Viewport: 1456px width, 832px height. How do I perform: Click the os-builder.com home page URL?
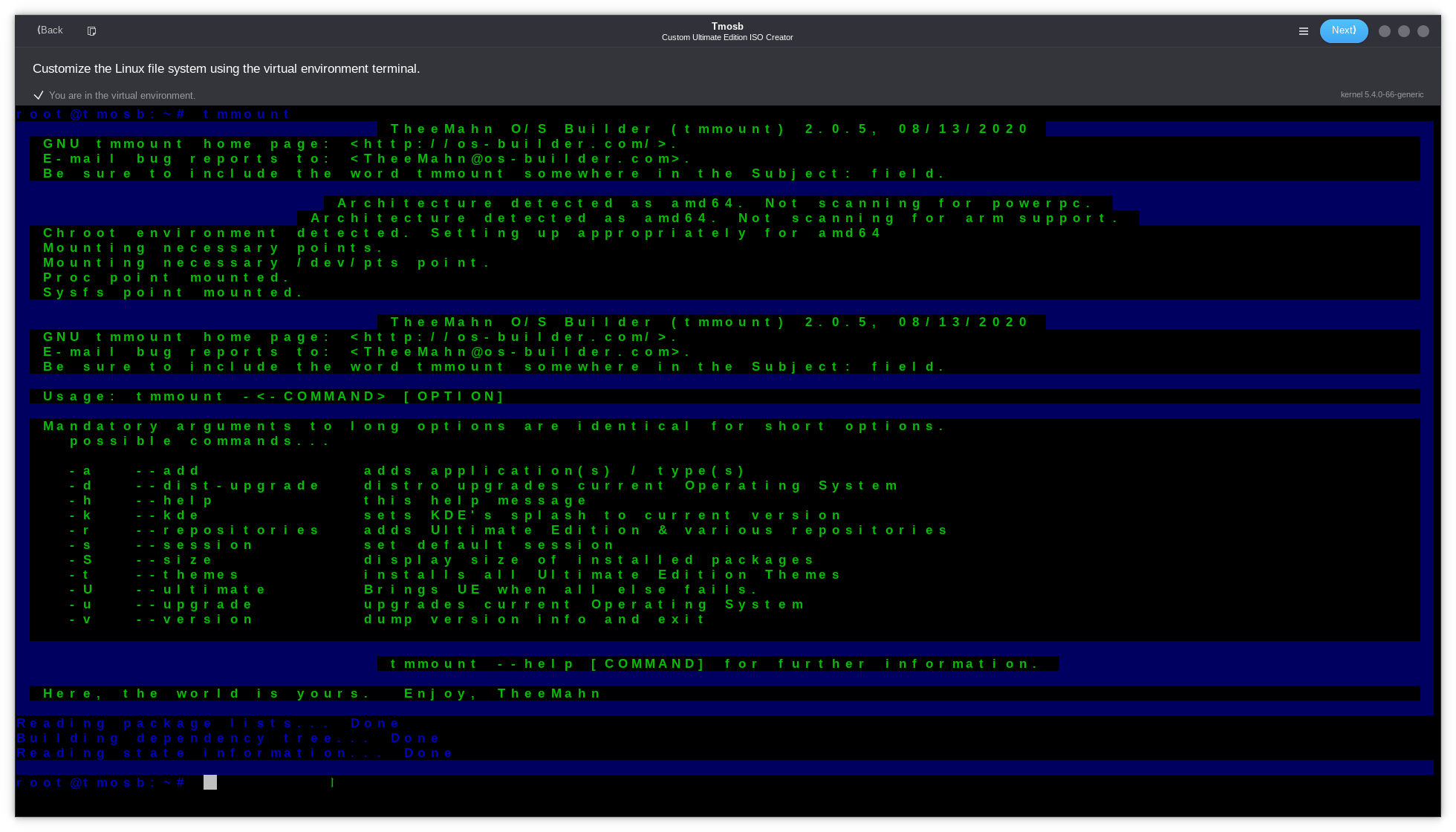[513, 144]
